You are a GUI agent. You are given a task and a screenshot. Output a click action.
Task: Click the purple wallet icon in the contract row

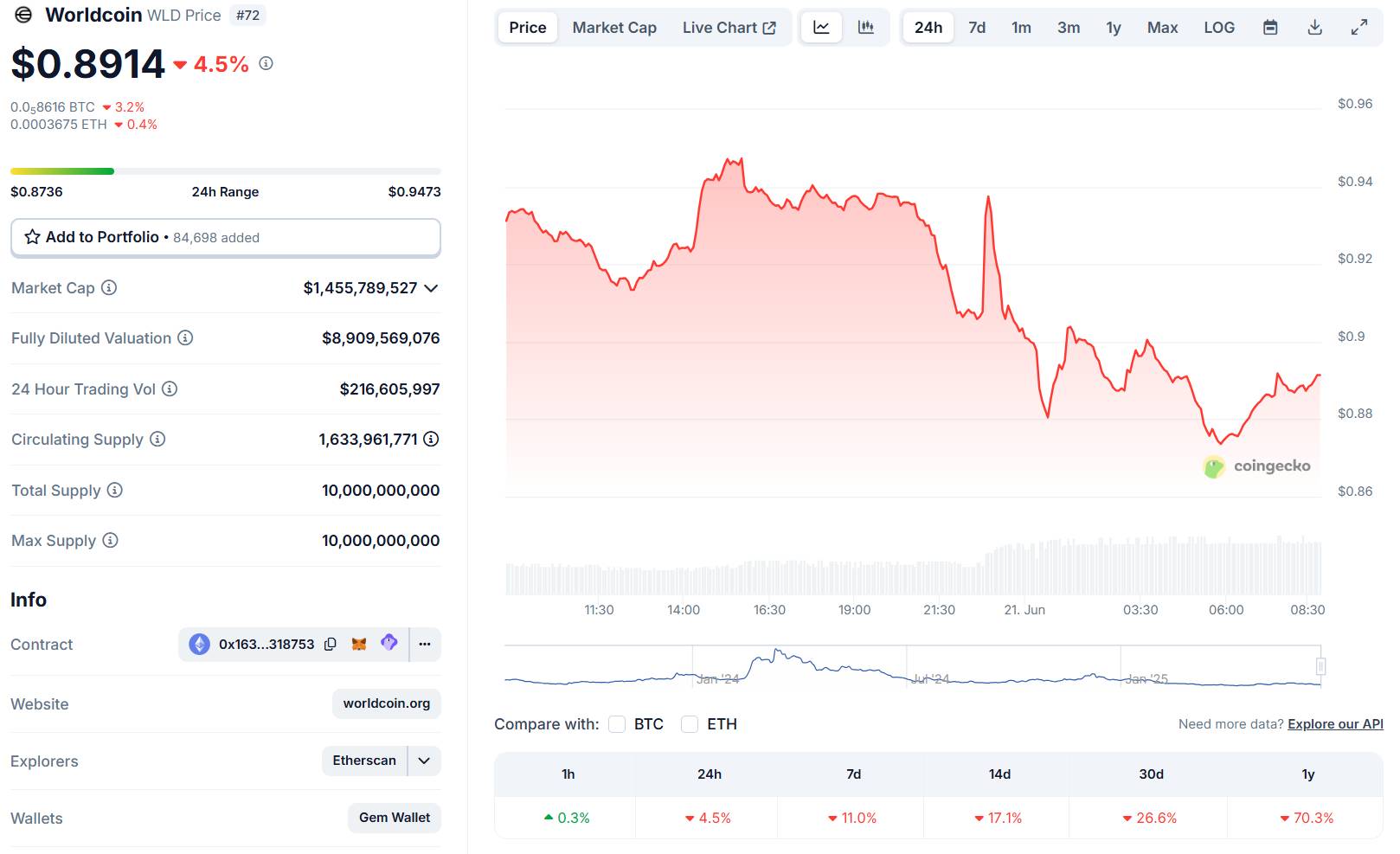click(x=389, y=643)
